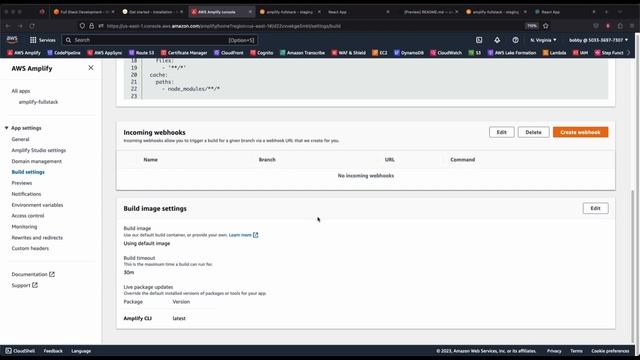Open Custom headers page

click(30, 248)
